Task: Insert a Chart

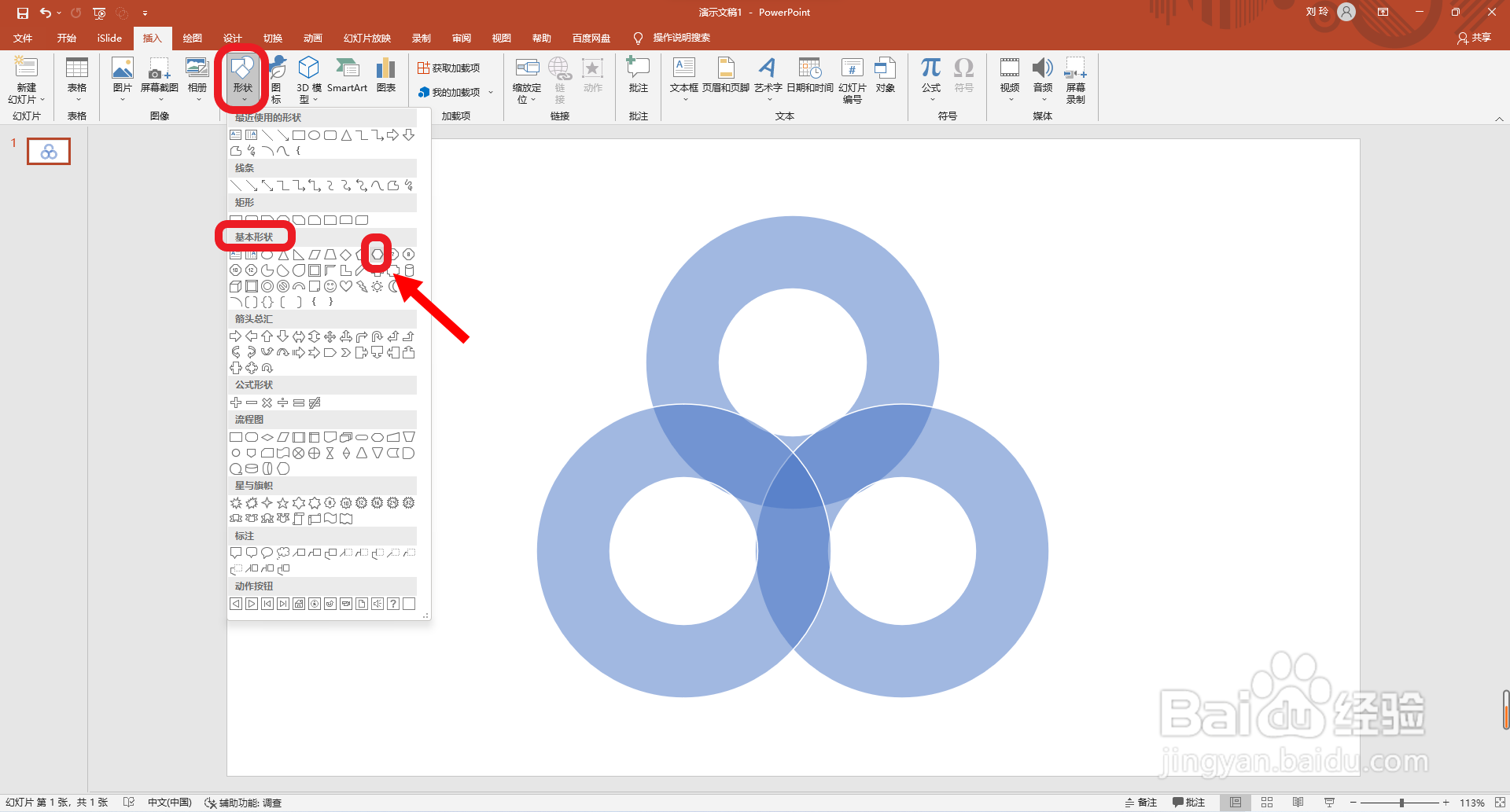Action: coord(386,75)
